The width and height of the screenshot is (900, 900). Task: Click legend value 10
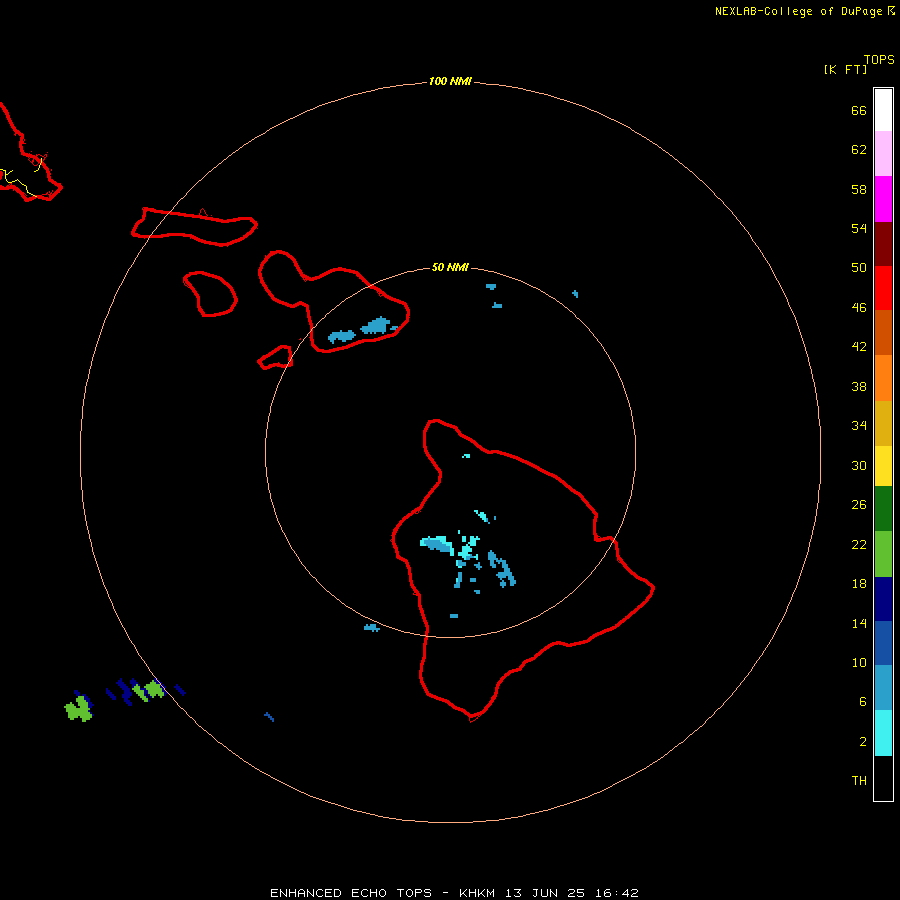pyautogui.click(x=859, y=663)
